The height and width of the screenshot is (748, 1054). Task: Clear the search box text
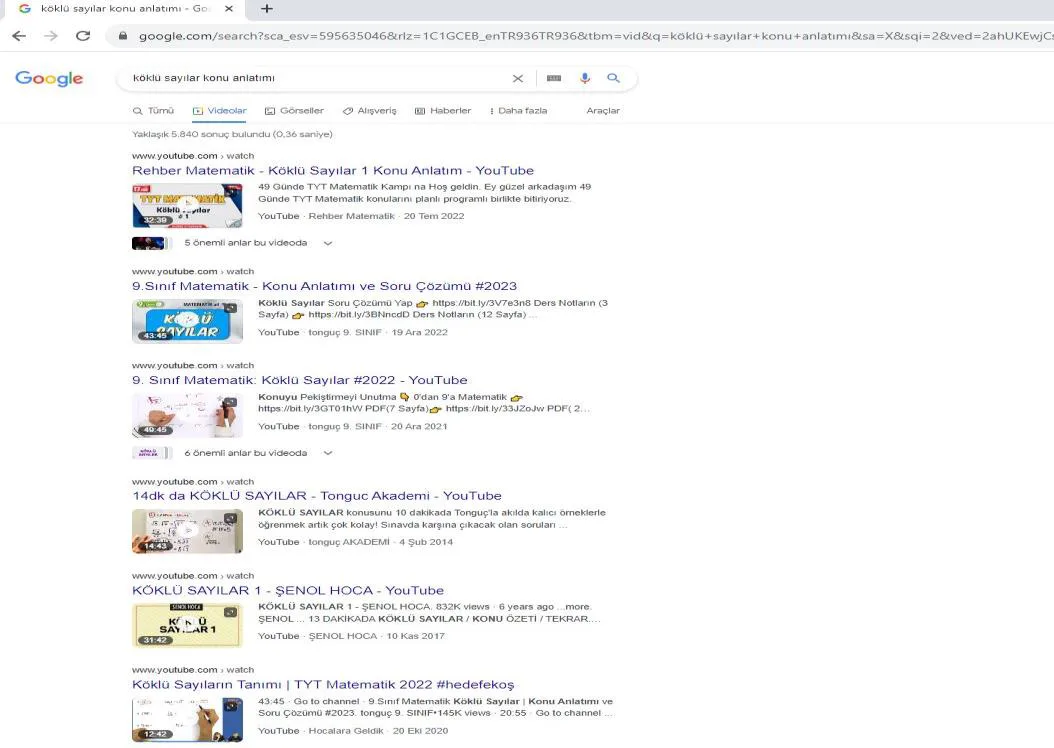[x=518, y=79]
